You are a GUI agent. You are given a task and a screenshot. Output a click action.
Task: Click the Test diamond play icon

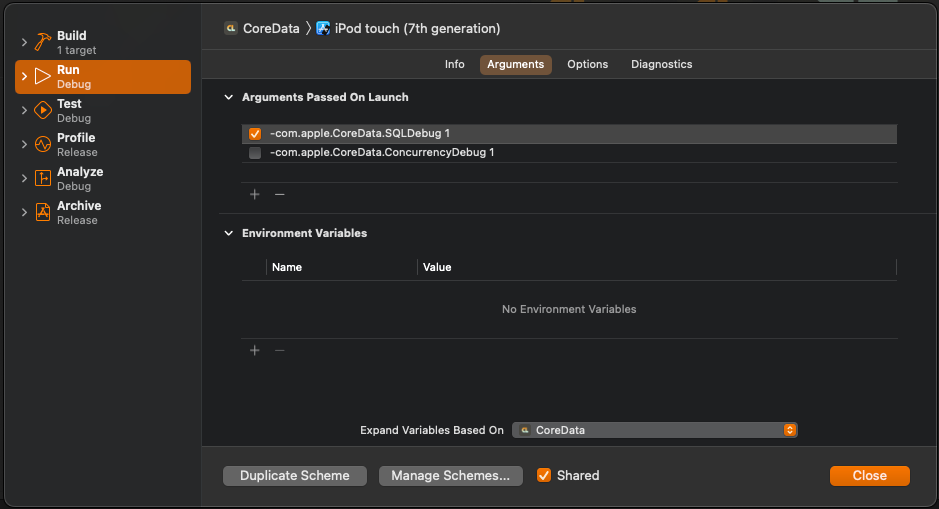[x=43, y=110]
